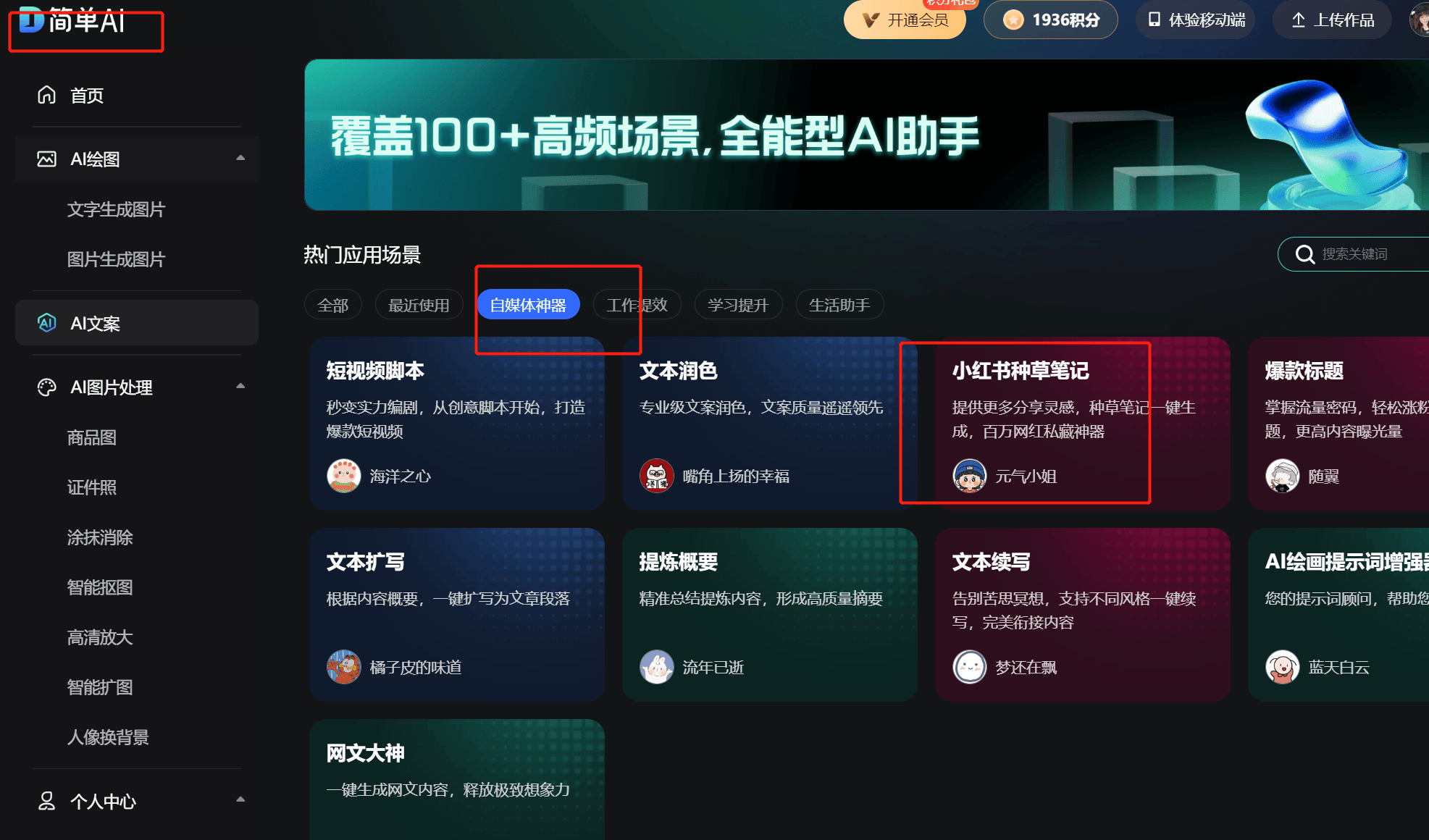Click 海洋之心 avatar on 短视频脚本 card
1429x840 pixels.
point(344,476)
